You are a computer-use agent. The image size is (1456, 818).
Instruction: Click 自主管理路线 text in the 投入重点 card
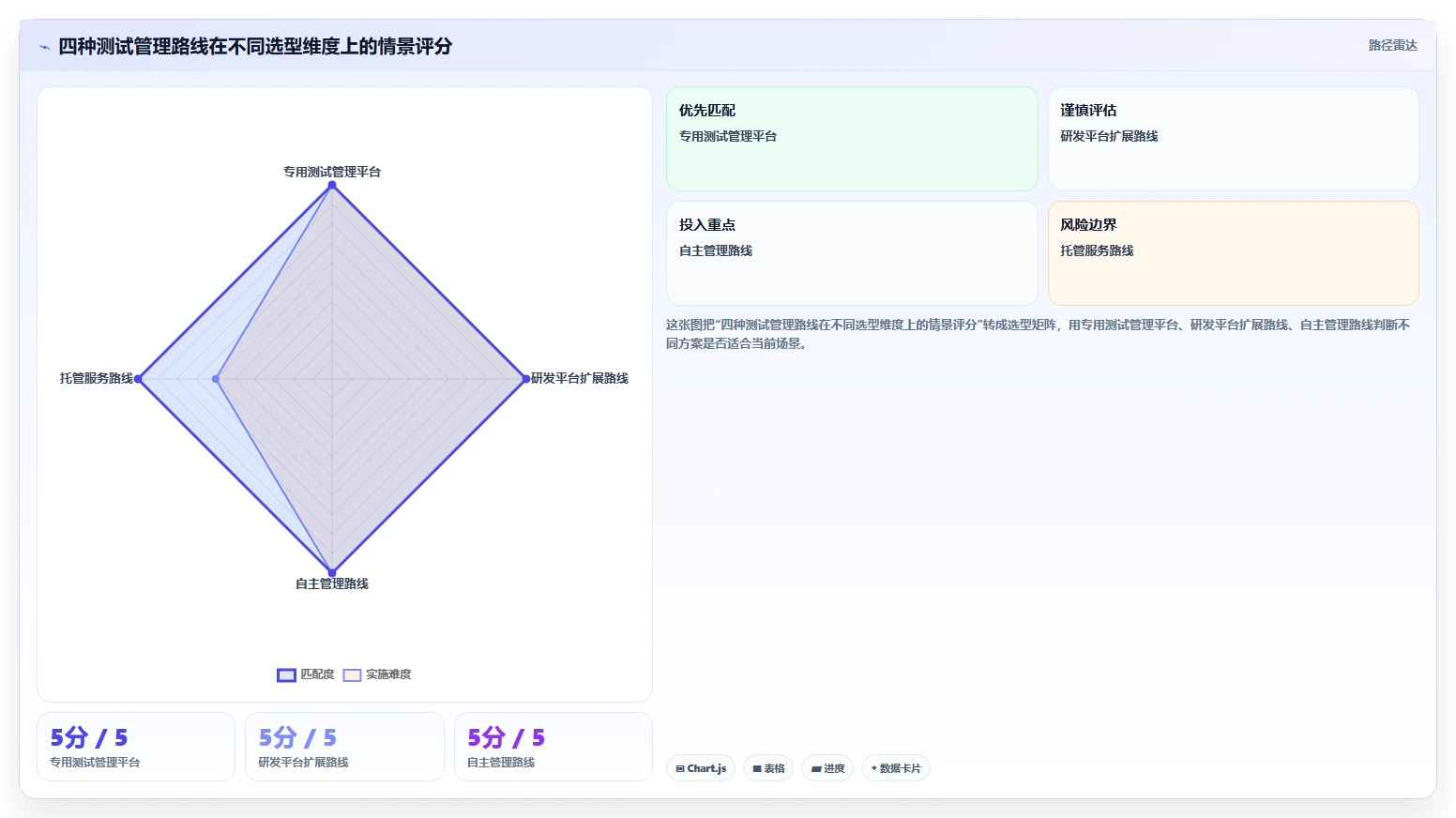716,250
